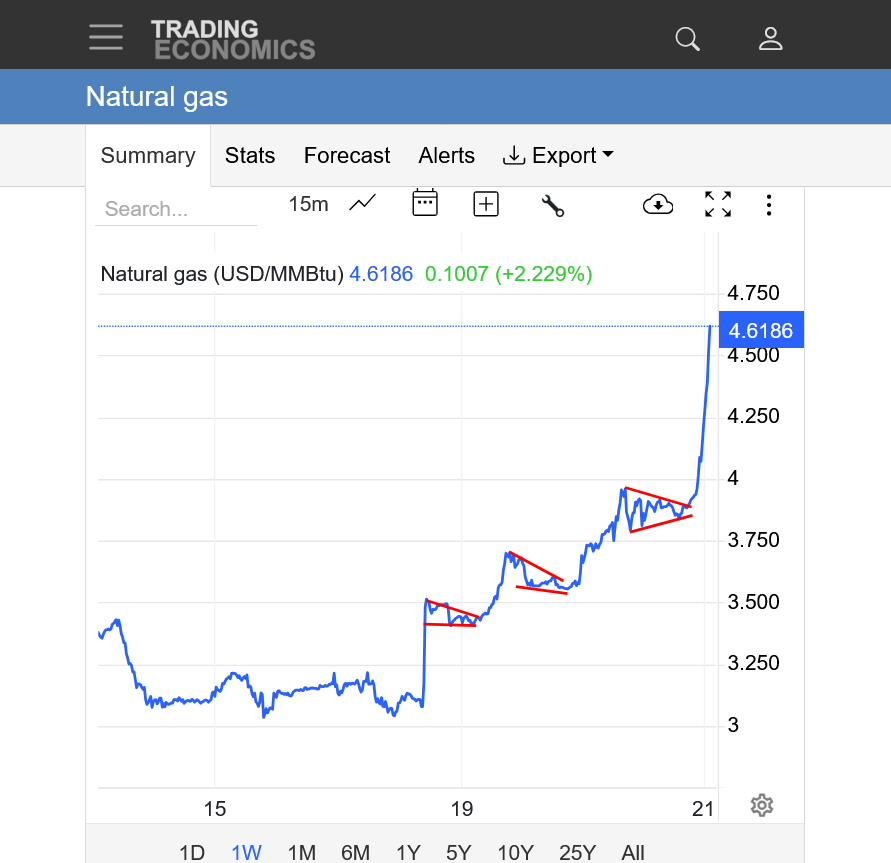
Task: Choose the 25Y time range
Action: click(x=577, y=852)
